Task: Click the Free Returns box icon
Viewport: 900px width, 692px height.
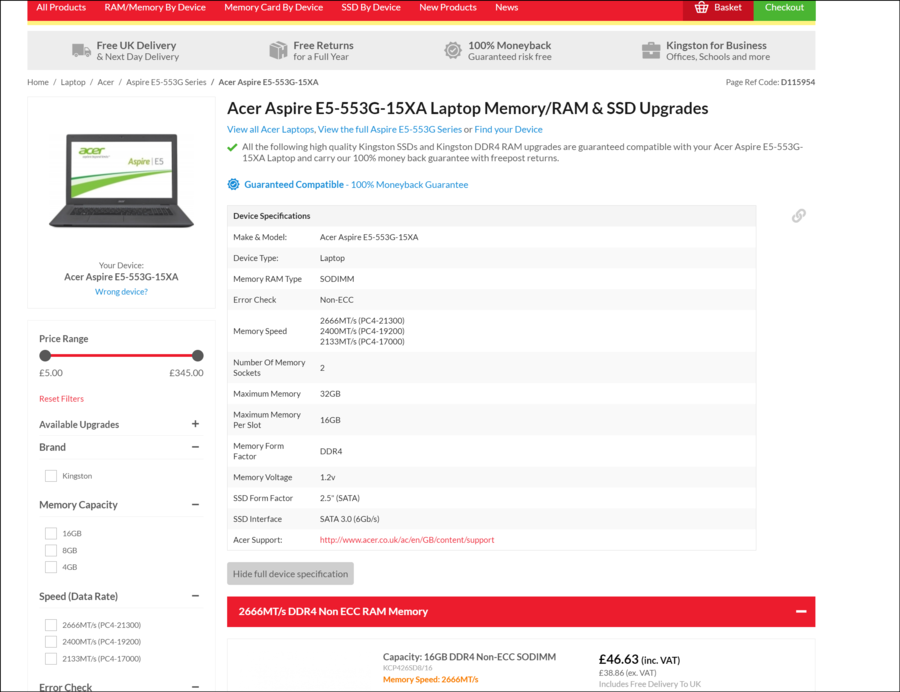Action: click(x=278, y=50)
